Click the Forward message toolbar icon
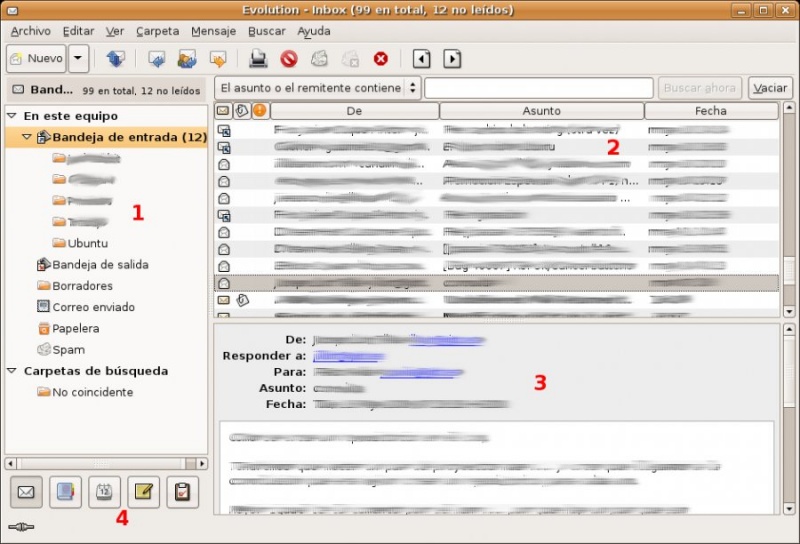Screen dimensions: 800x544 point(218,59)
